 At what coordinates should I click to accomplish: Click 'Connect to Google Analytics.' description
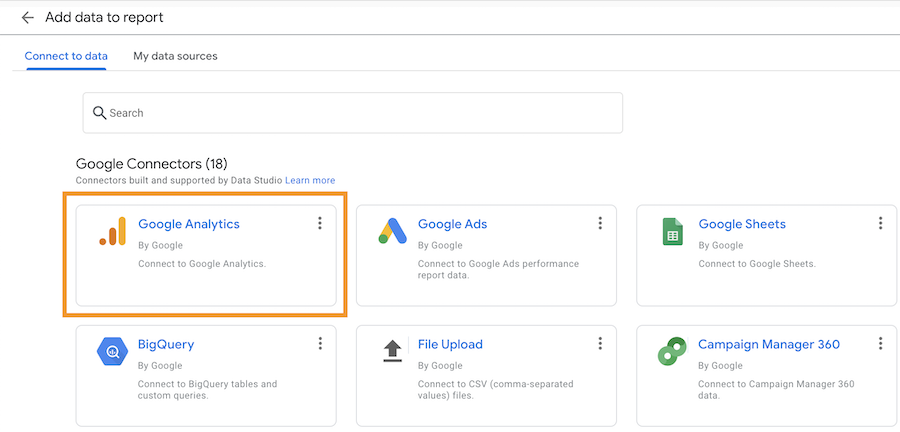[x=202, y=264]
